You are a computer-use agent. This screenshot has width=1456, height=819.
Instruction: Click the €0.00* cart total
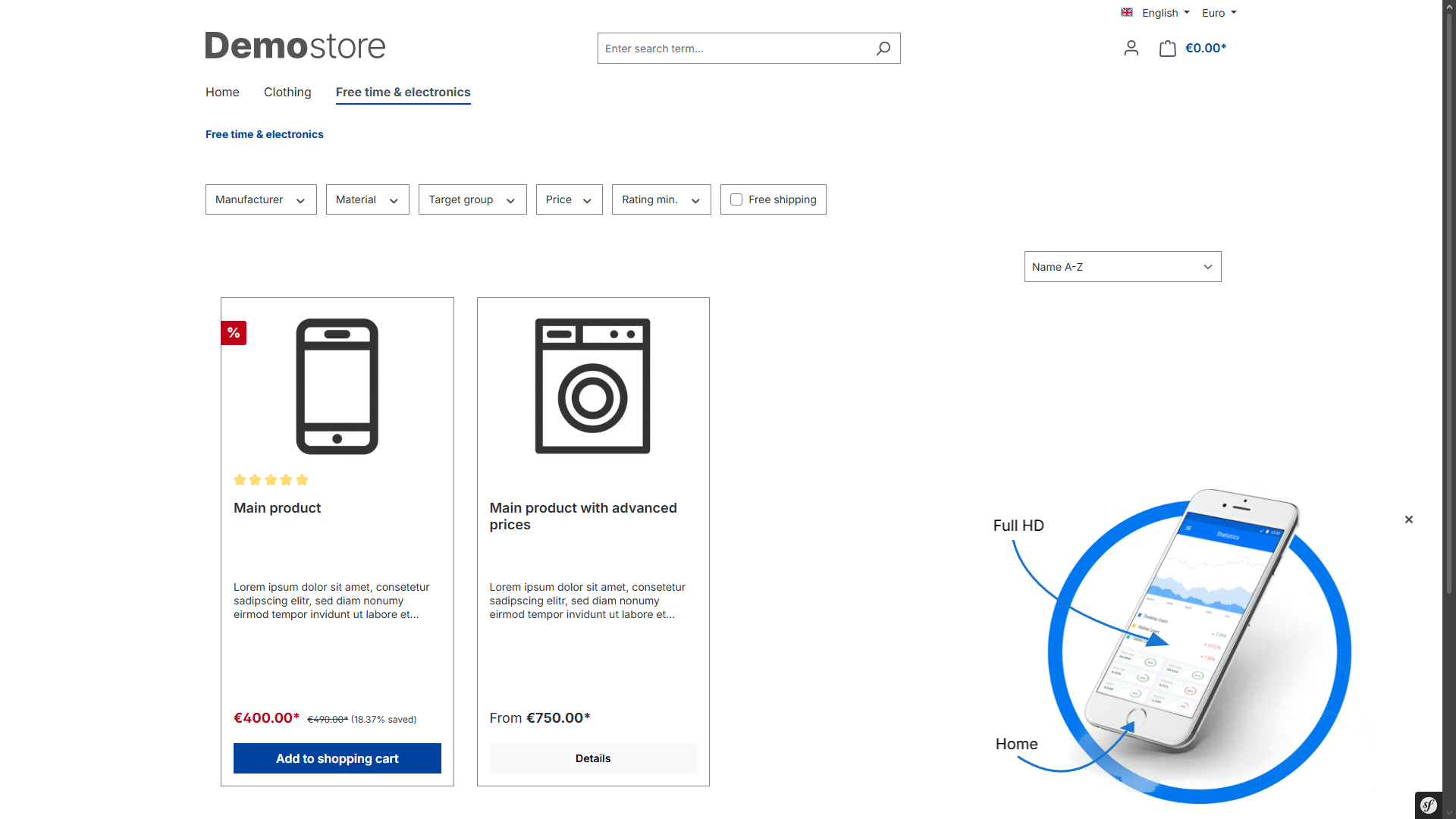(1206, 48)
